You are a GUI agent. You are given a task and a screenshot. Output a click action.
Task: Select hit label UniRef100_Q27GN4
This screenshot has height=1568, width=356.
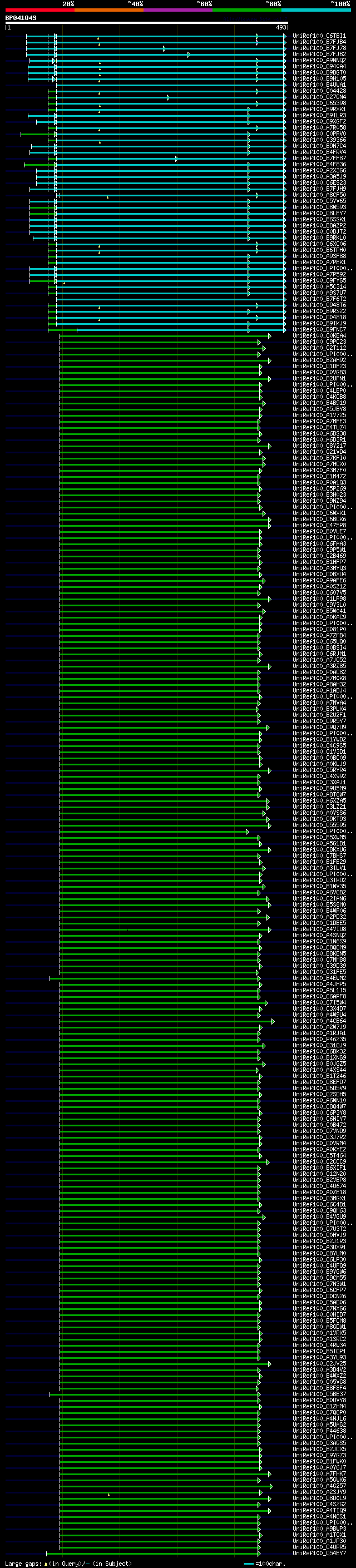coord(319,97)
